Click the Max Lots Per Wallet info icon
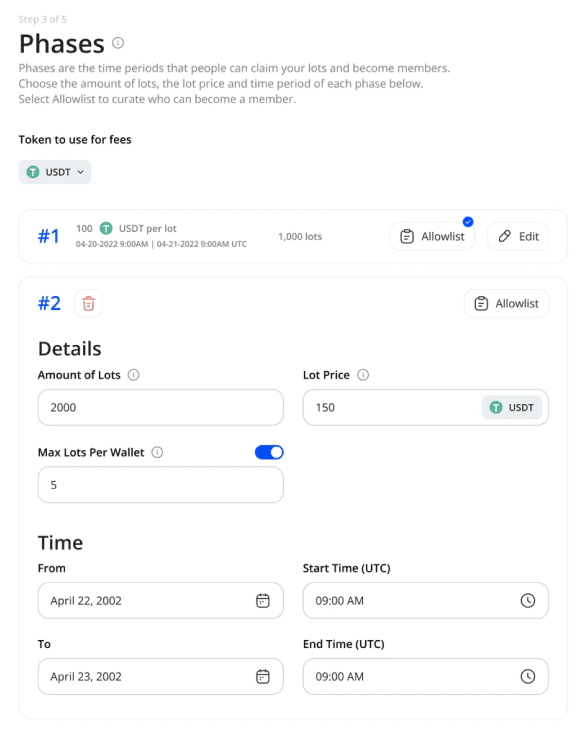 click(x=158, y=452)
